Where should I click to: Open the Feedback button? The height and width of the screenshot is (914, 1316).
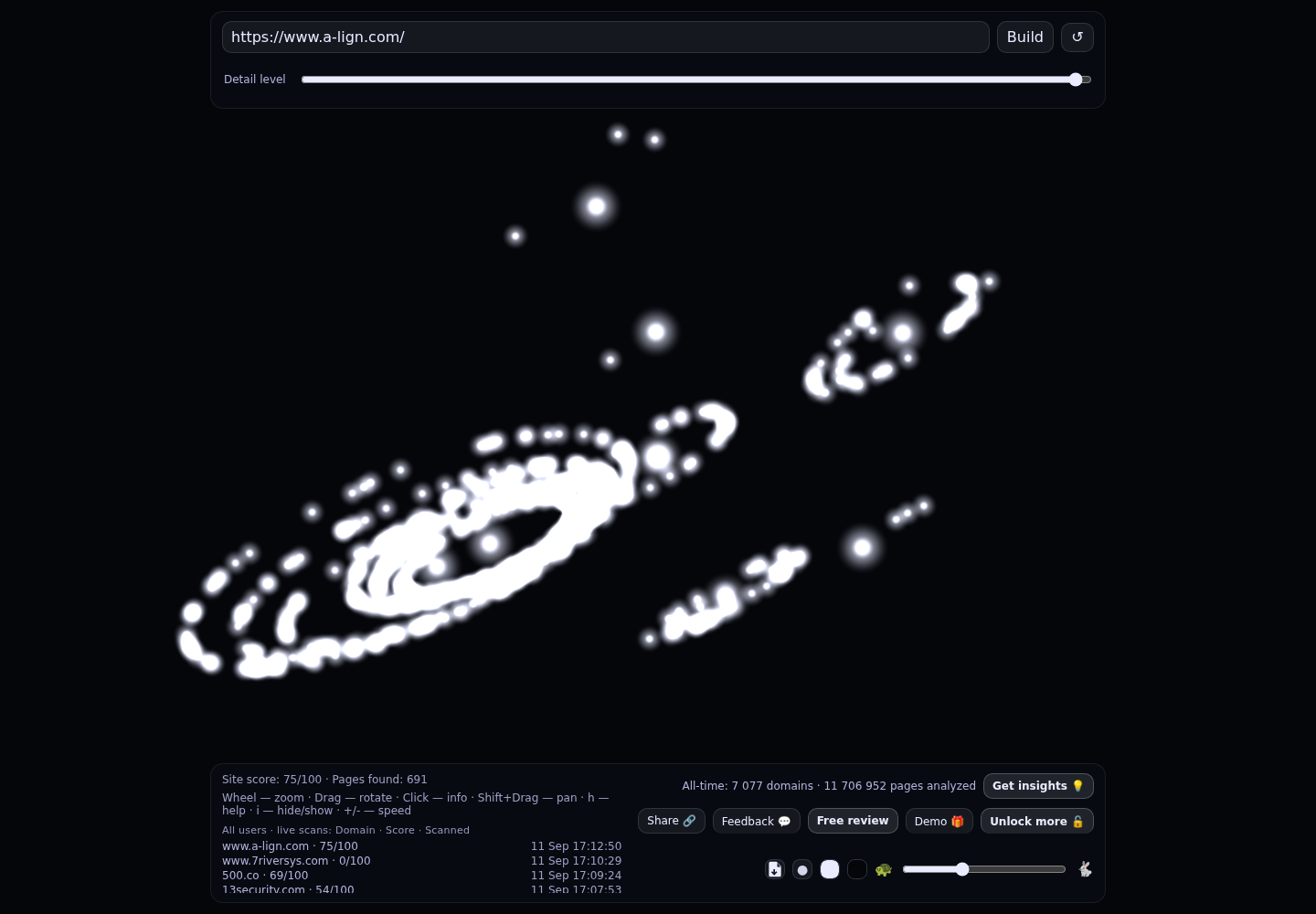[757, 821]
